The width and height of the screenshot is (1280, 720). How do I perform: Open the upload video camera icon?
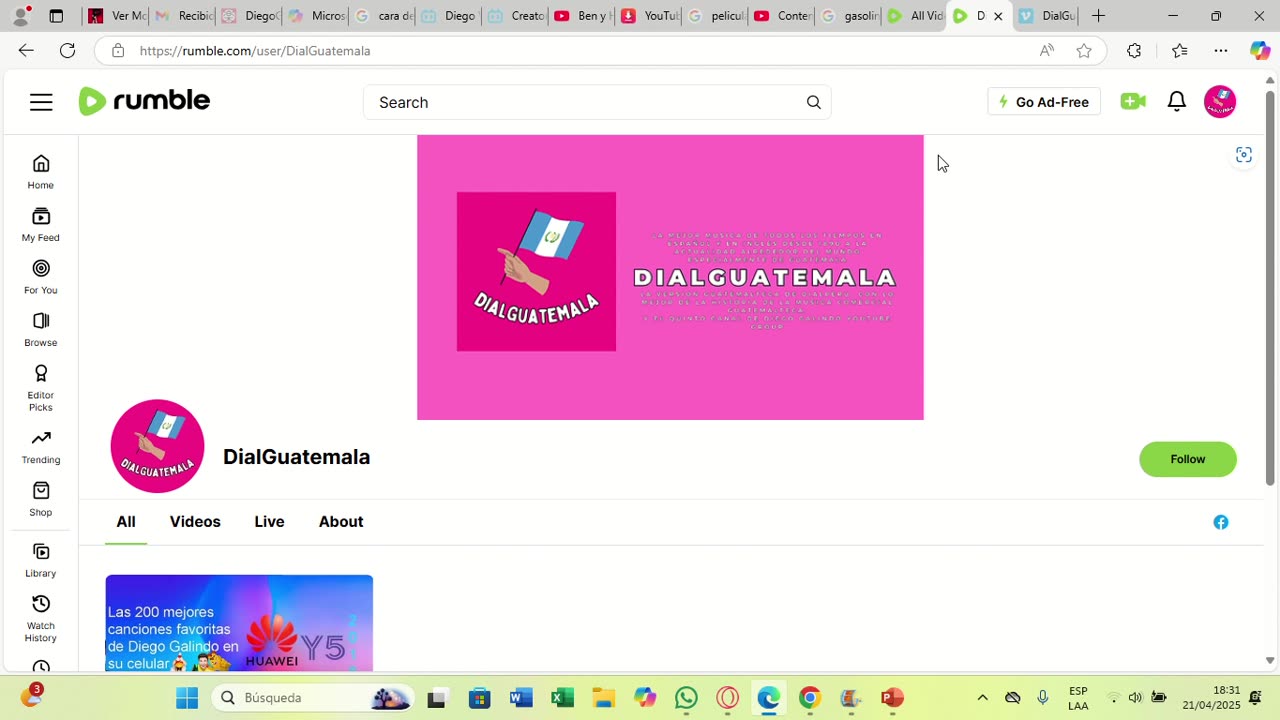tap(1133, 101)
